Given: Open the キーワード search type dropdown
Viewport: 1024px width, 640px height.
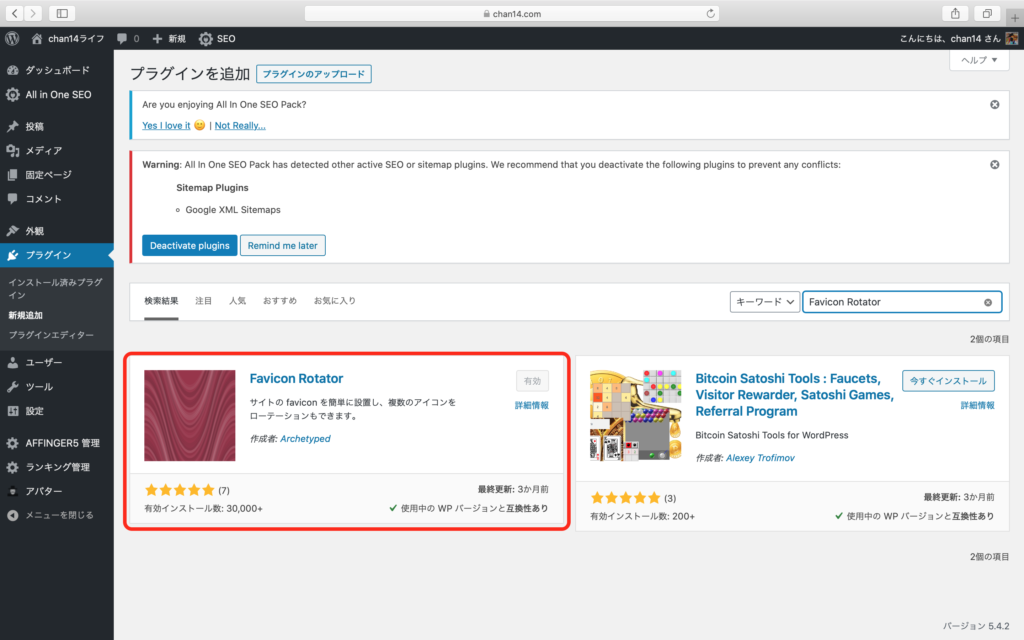Looking at the screenshot, I should click(765, 302).
